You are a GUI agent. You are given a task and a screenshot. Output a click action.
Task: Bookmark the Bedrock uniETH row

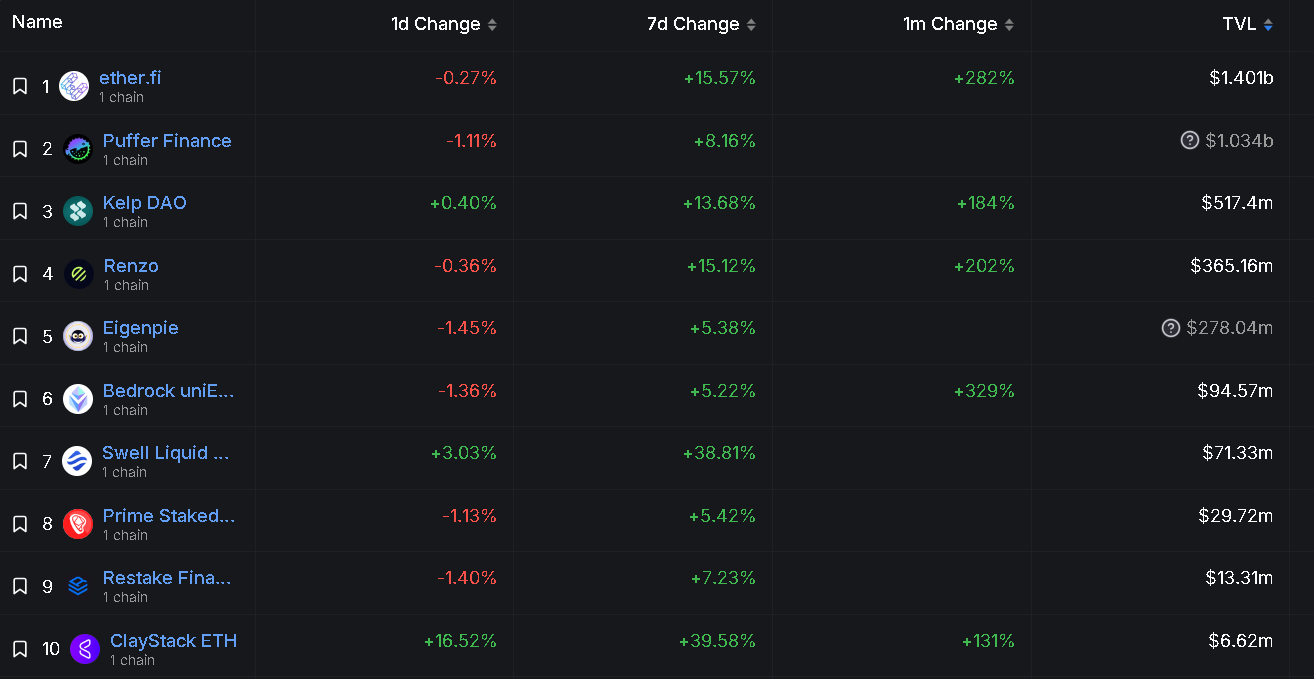coord(20,399)
